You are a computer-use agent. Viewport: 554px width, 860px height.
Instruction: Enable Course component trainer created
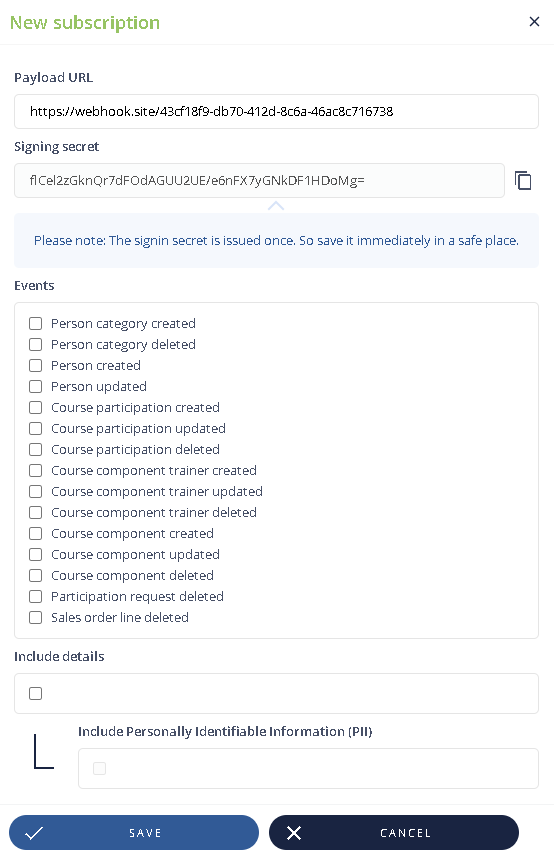[x=36, y=471]
